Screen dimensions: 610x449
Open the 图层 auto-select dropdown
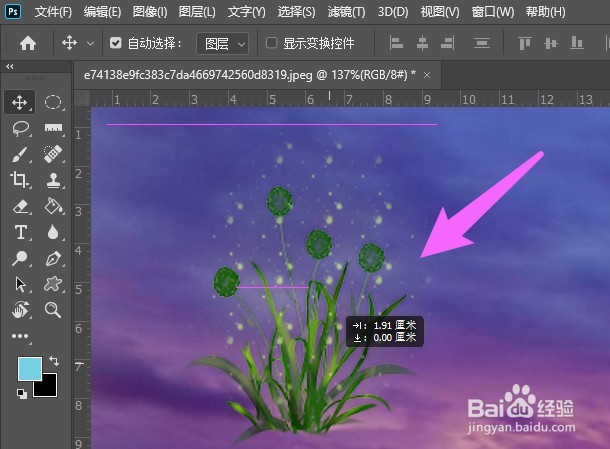click(223, 44)
